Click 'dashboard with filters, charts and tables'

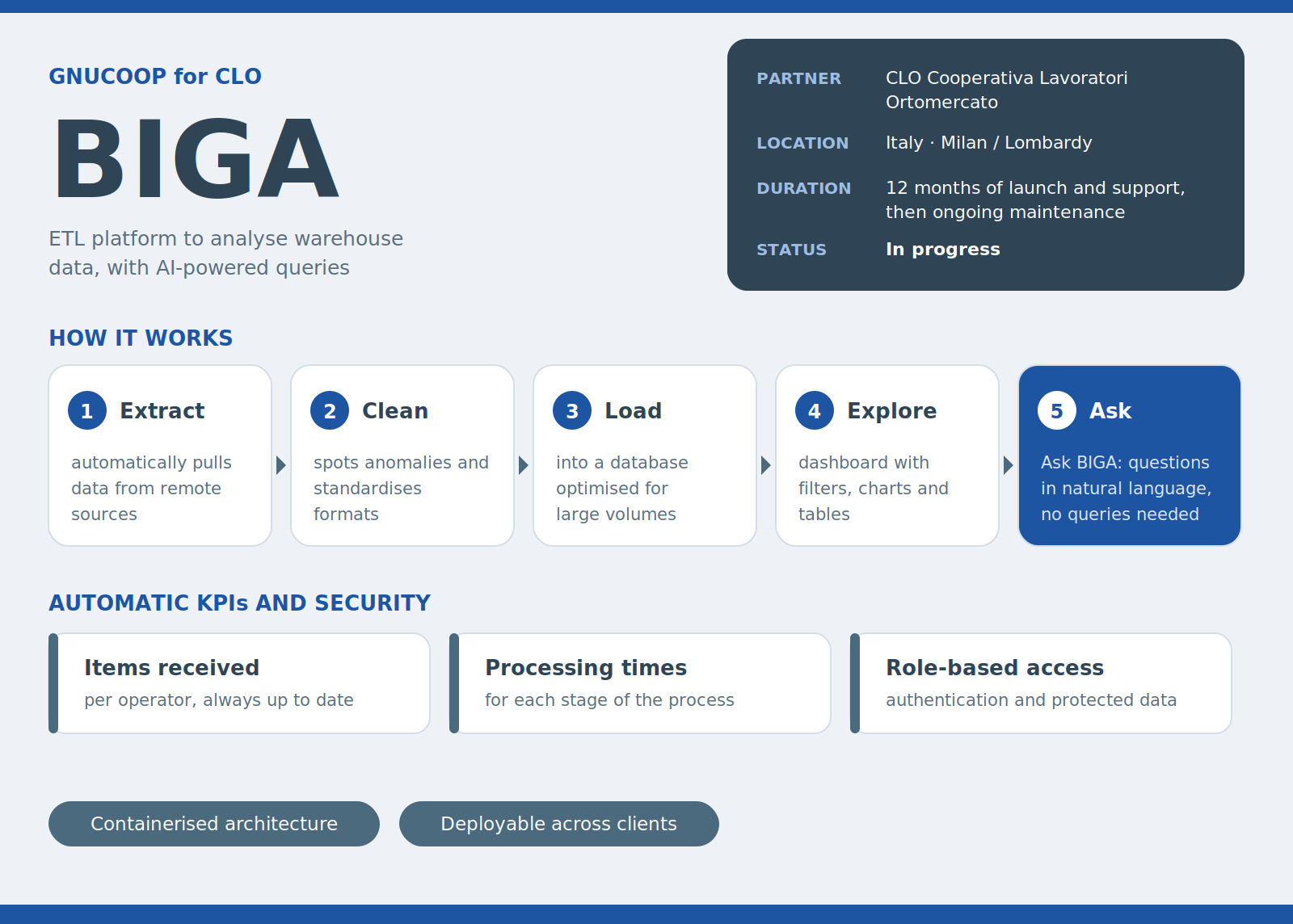tap(874, 489)
